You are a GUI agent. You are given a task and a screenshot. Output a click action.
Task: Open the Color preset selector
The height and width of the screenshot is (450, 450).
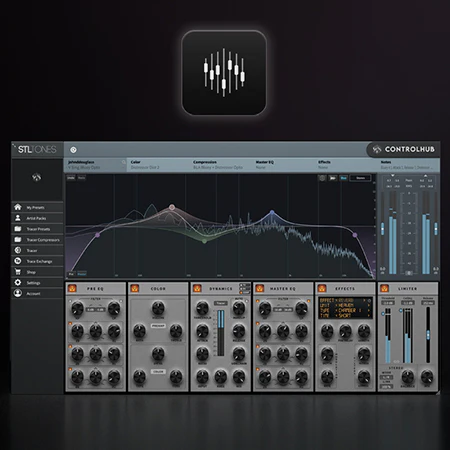(x=158, y=165)
